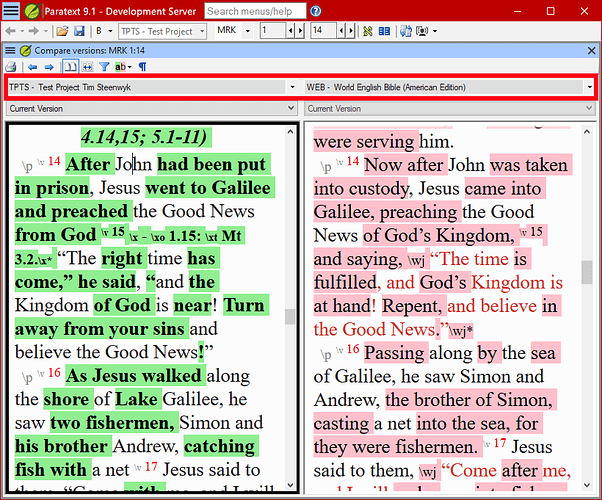Click verse number 17 in right pane
This screenshot has height=500, width=602.
[499, 443]
